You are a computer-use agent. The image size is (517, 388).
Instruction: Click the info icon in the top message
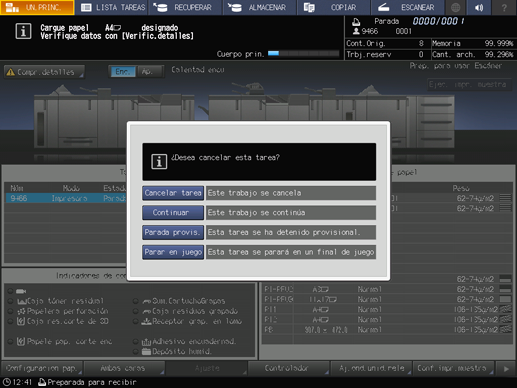point(23,31)
